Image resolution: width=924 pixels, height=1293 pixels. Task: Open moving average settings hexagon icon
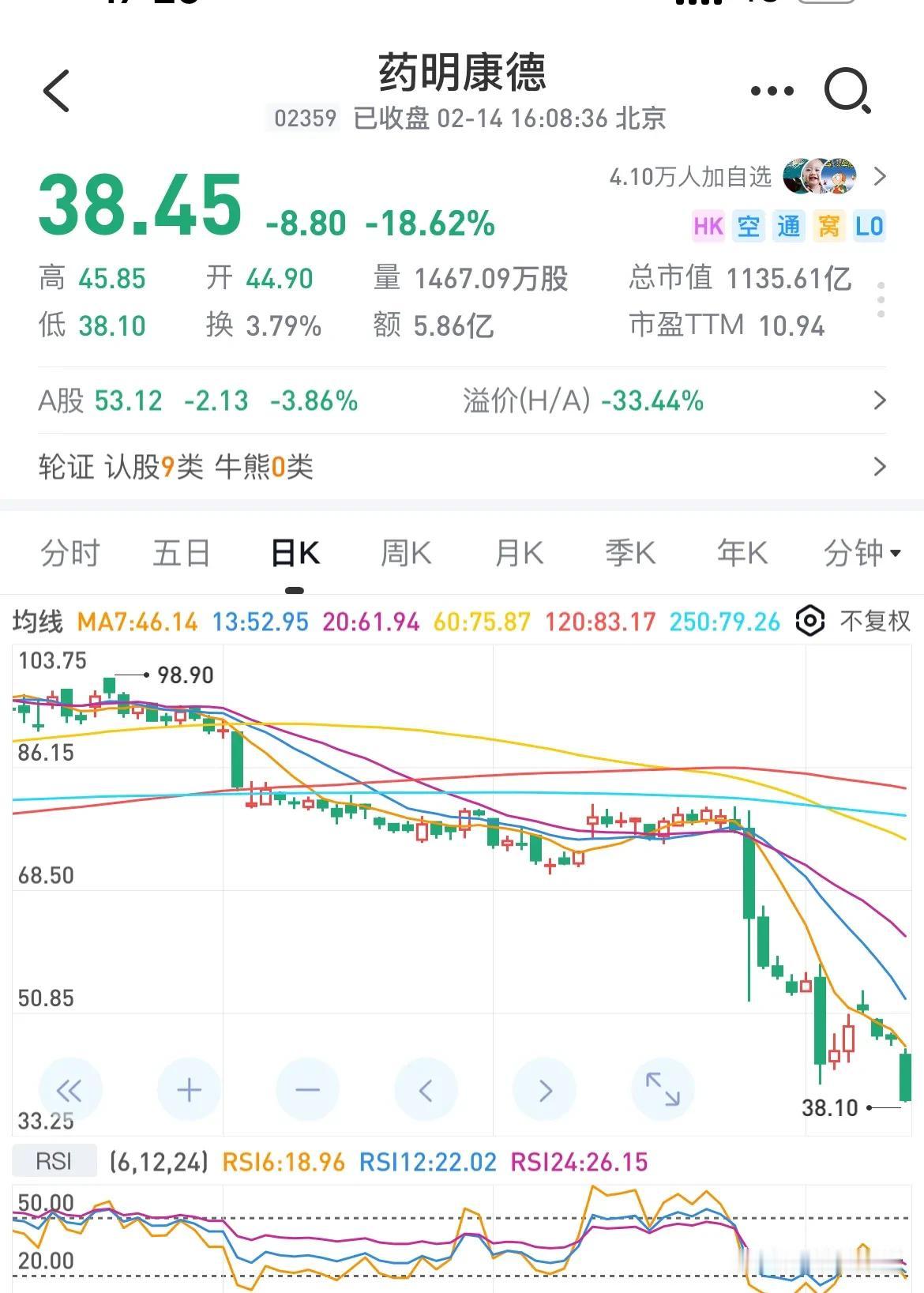[x=810, y=622]
